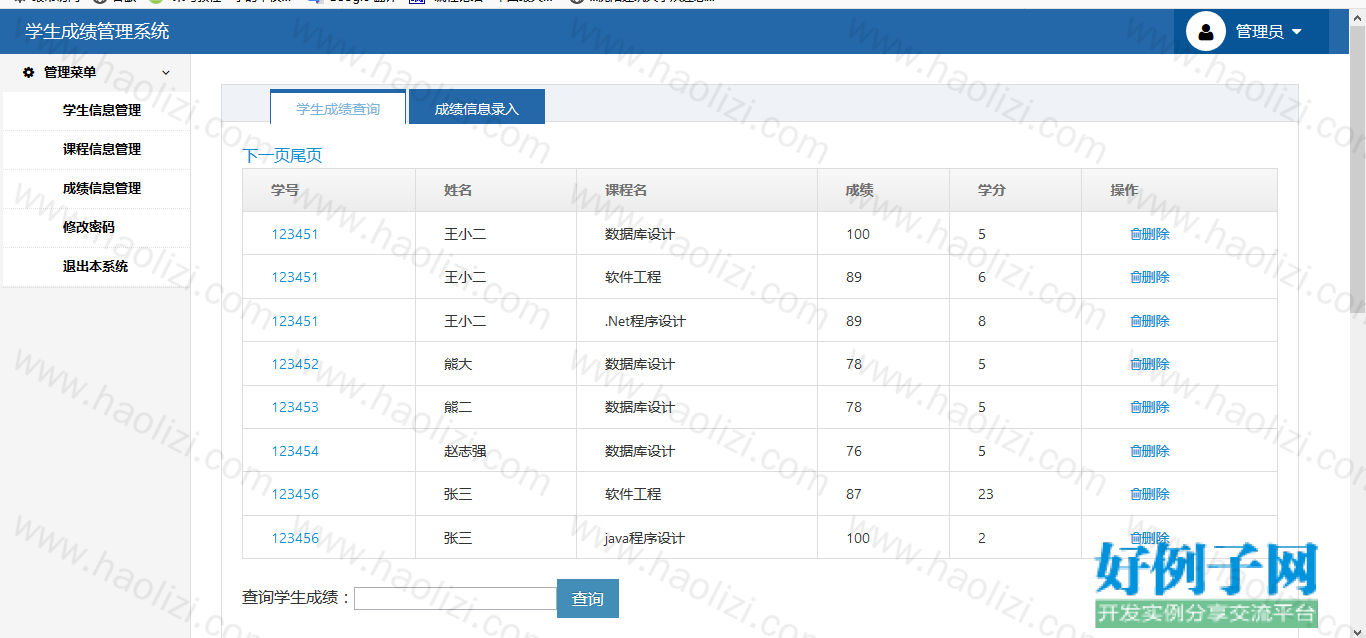Click the 学生成绩管理系统 title

point(97,32)
